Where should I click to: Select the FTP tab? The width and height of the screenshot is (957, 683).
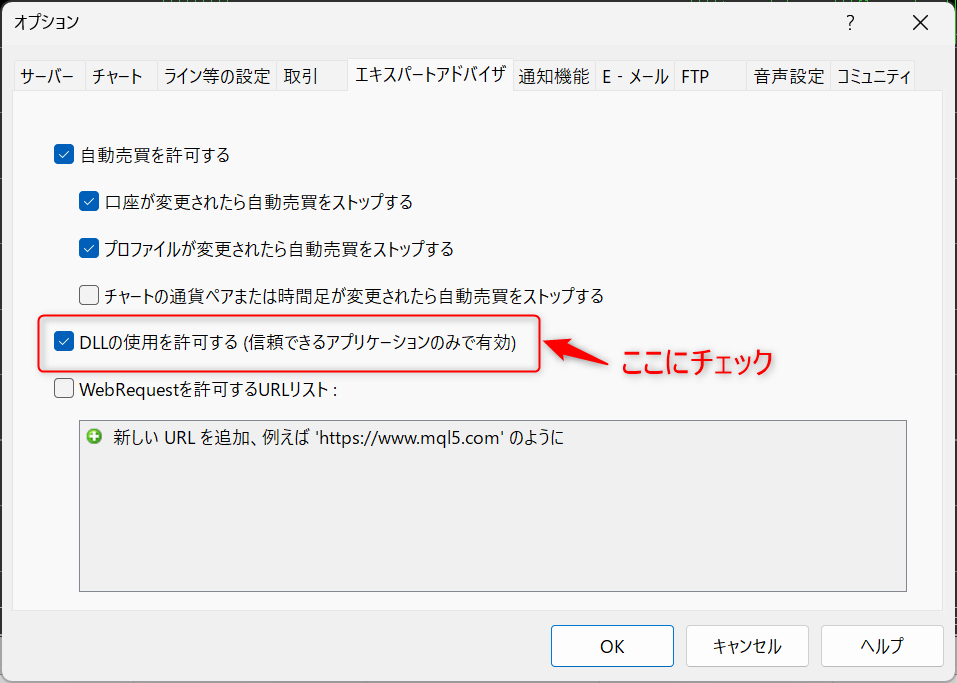[695, 76]
